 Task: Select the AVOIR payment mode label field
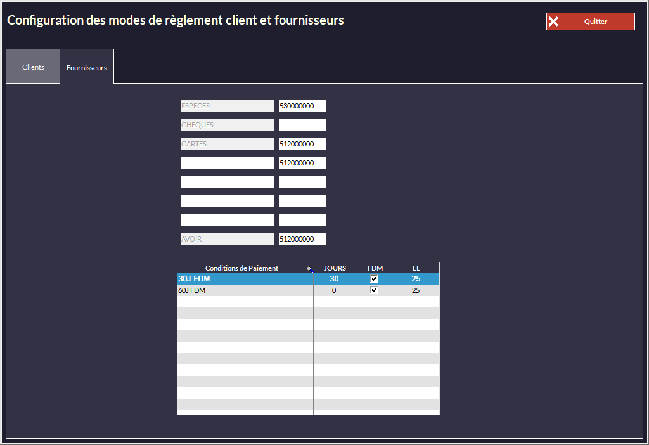tap(226, 239)
